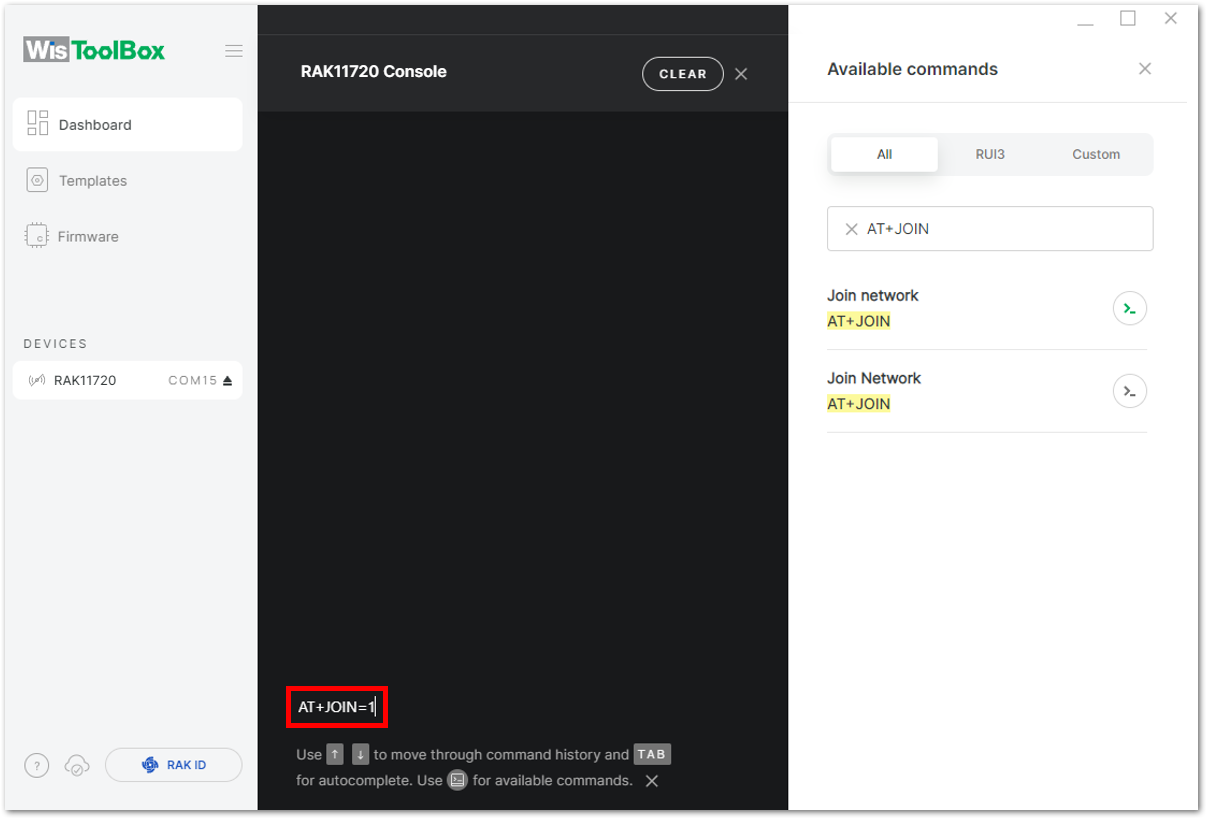The width and height of the screenshot is (1207, 819).
Task: Click the console command input AT+JOIN=1
Action: [x=337, y=707]
